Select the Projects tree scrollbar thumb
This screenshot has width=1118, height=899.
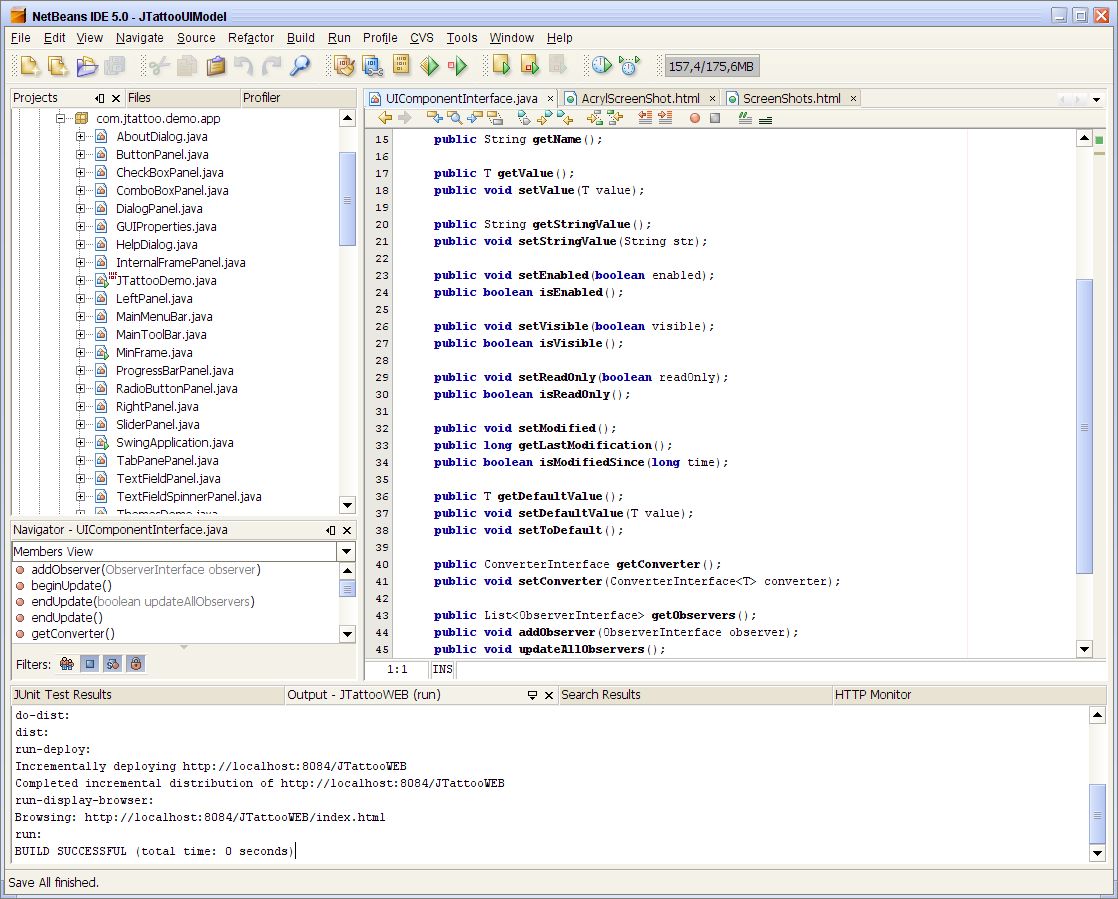click(x=347, y=200)
